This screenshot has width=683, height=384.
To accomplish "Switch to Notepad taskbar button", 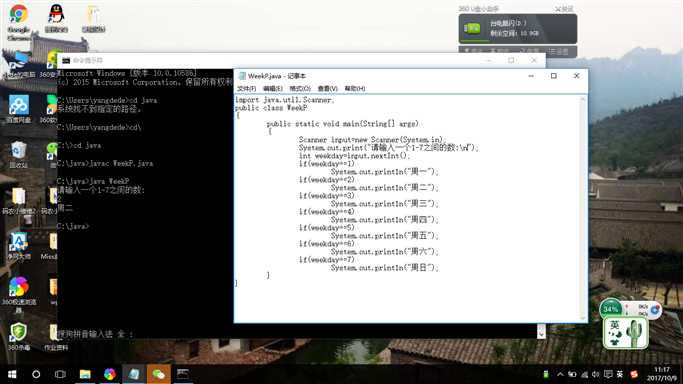I will pos(134,374).
